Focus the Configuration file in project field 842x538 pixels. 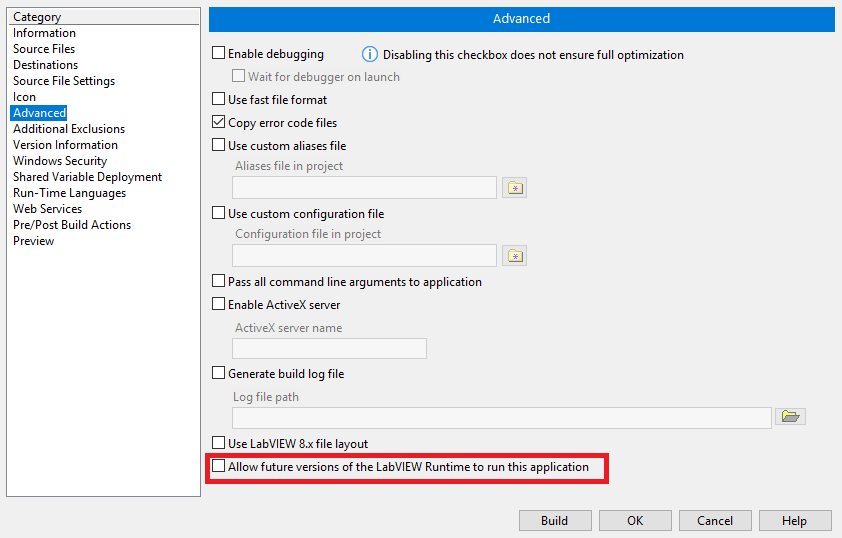364,256
